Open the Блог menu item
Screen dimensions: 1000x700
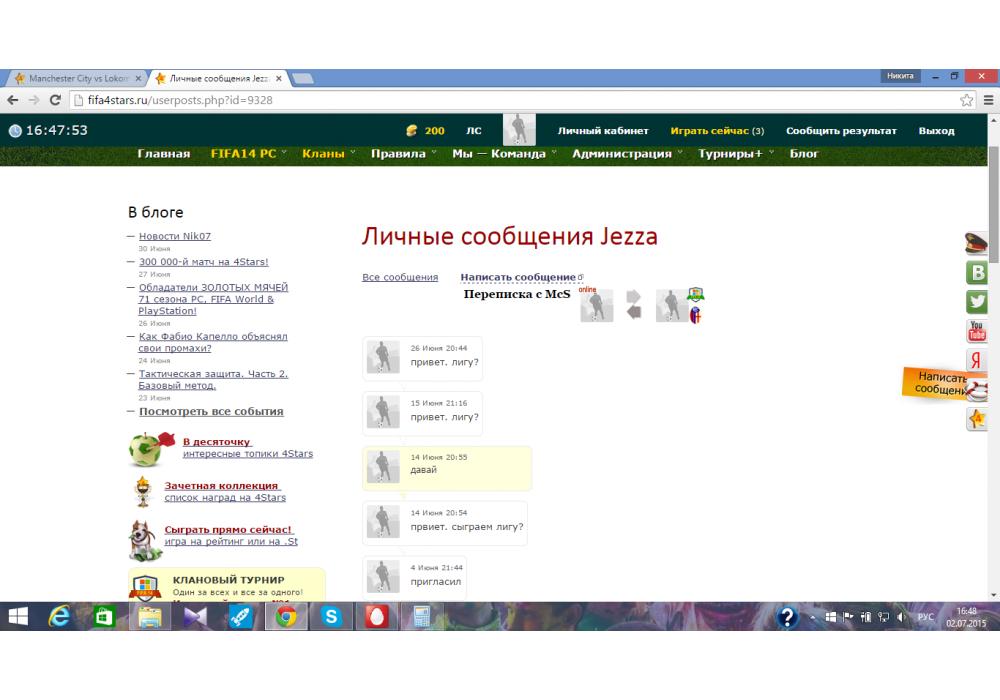[x=804, y=154]
